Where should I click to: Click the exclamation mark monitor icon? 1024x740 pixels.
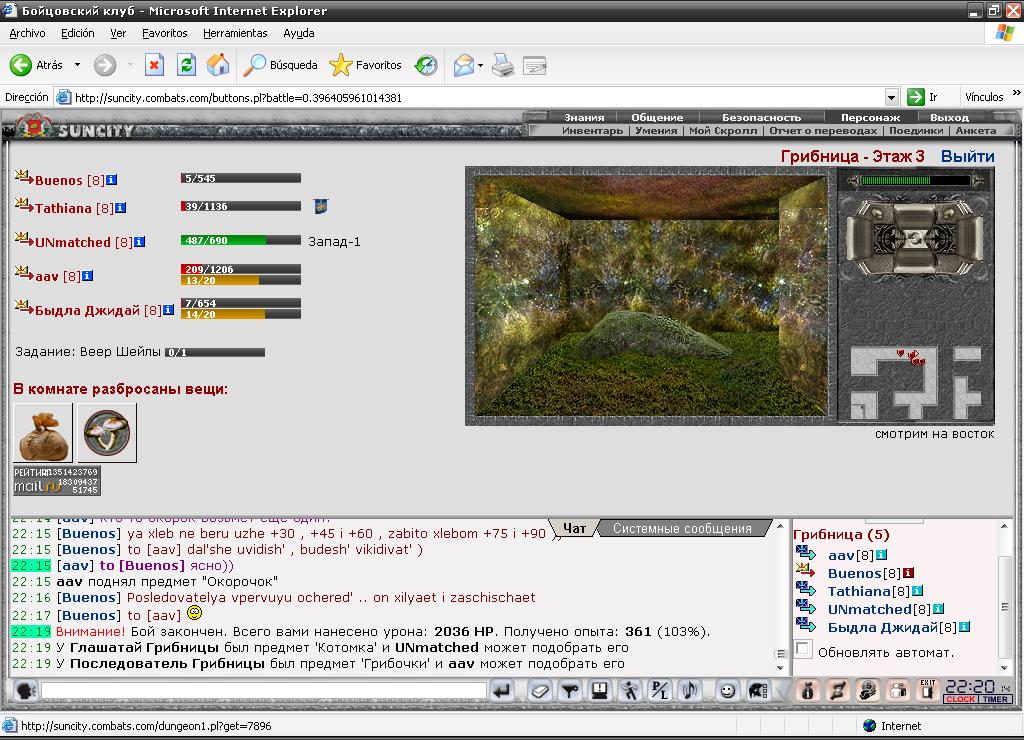[600, 690]
